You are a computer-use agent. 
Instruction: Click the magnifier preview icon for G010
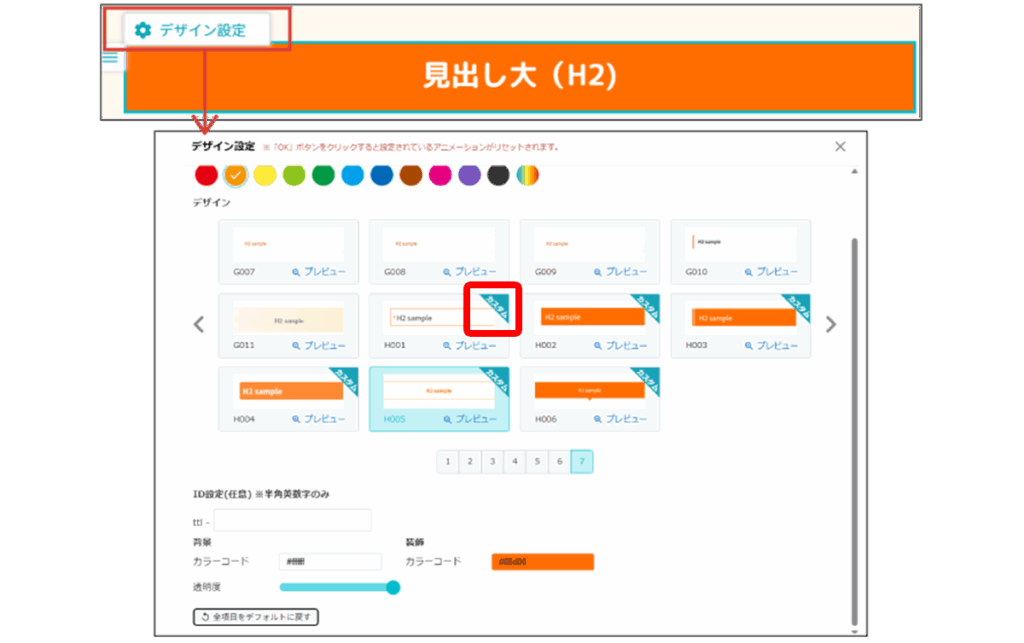point(748,272)
